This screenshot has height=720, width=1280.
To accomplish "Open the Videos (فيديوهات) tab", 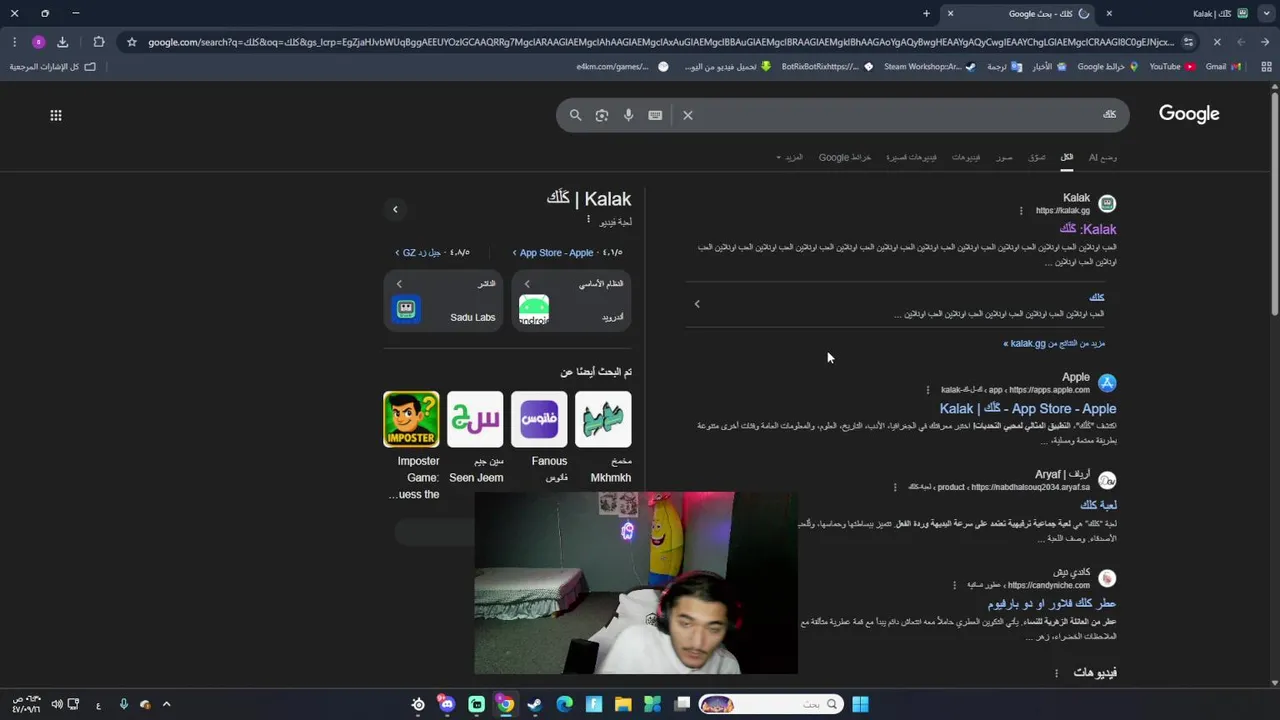I will (966, 157).
